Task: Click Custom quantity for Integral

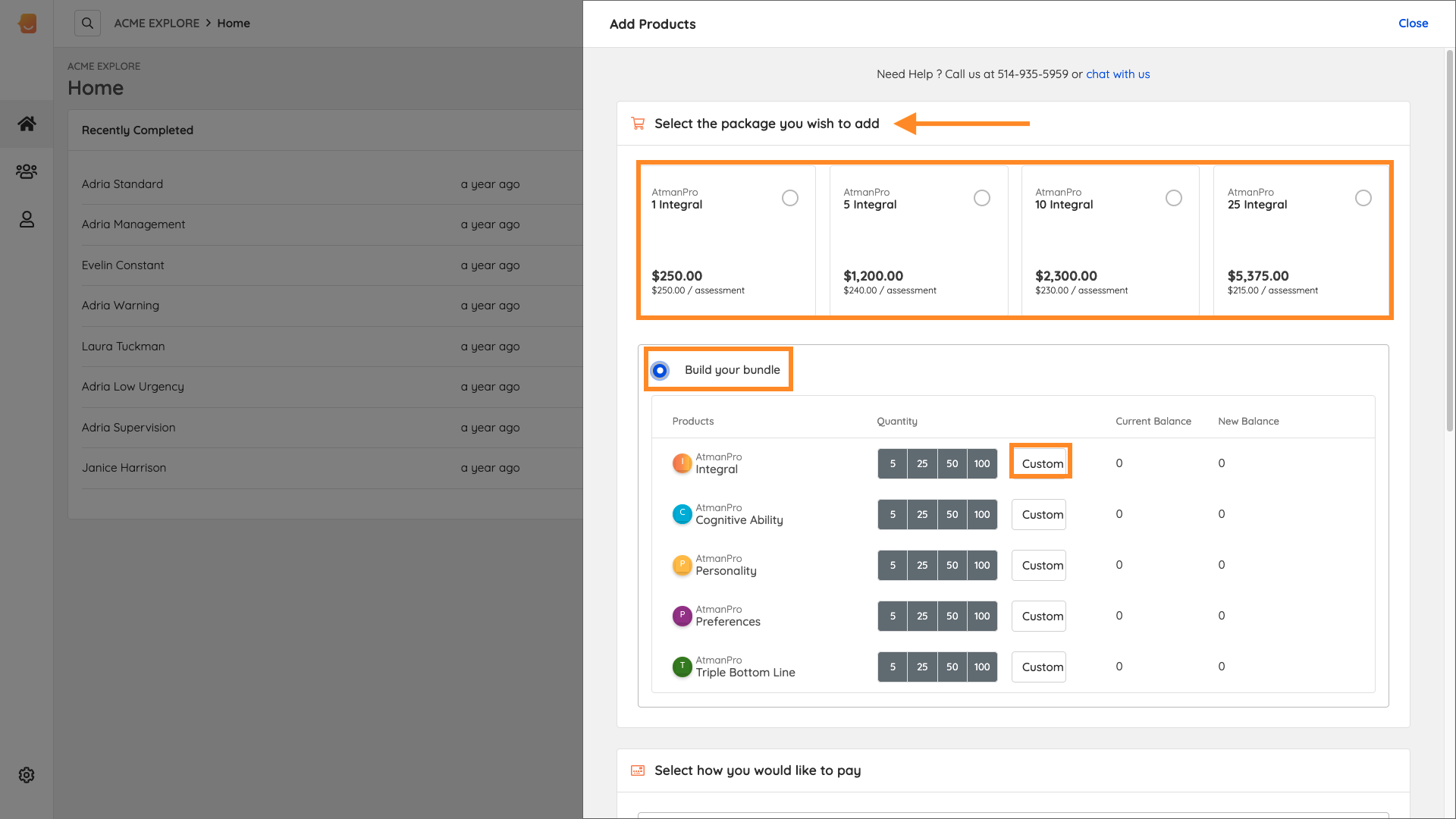Action: pyautogui.click(x=1040, y=463)
